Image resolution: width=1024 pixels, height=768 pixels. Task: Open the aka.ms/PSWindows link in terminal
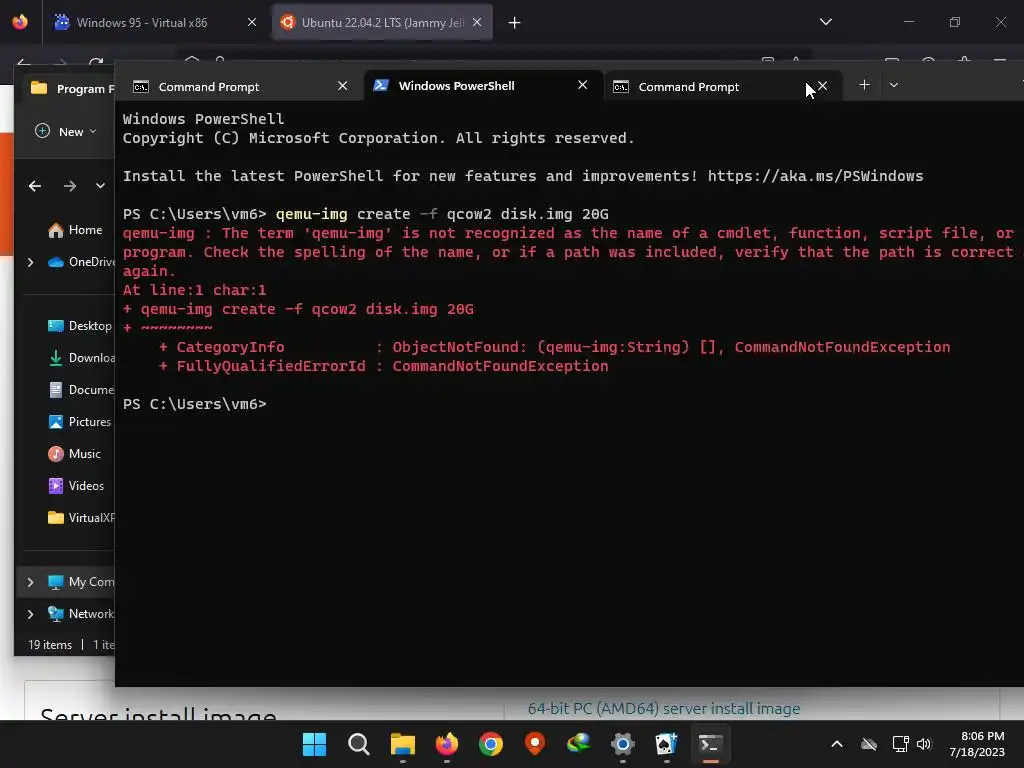[x=815, y=176]
